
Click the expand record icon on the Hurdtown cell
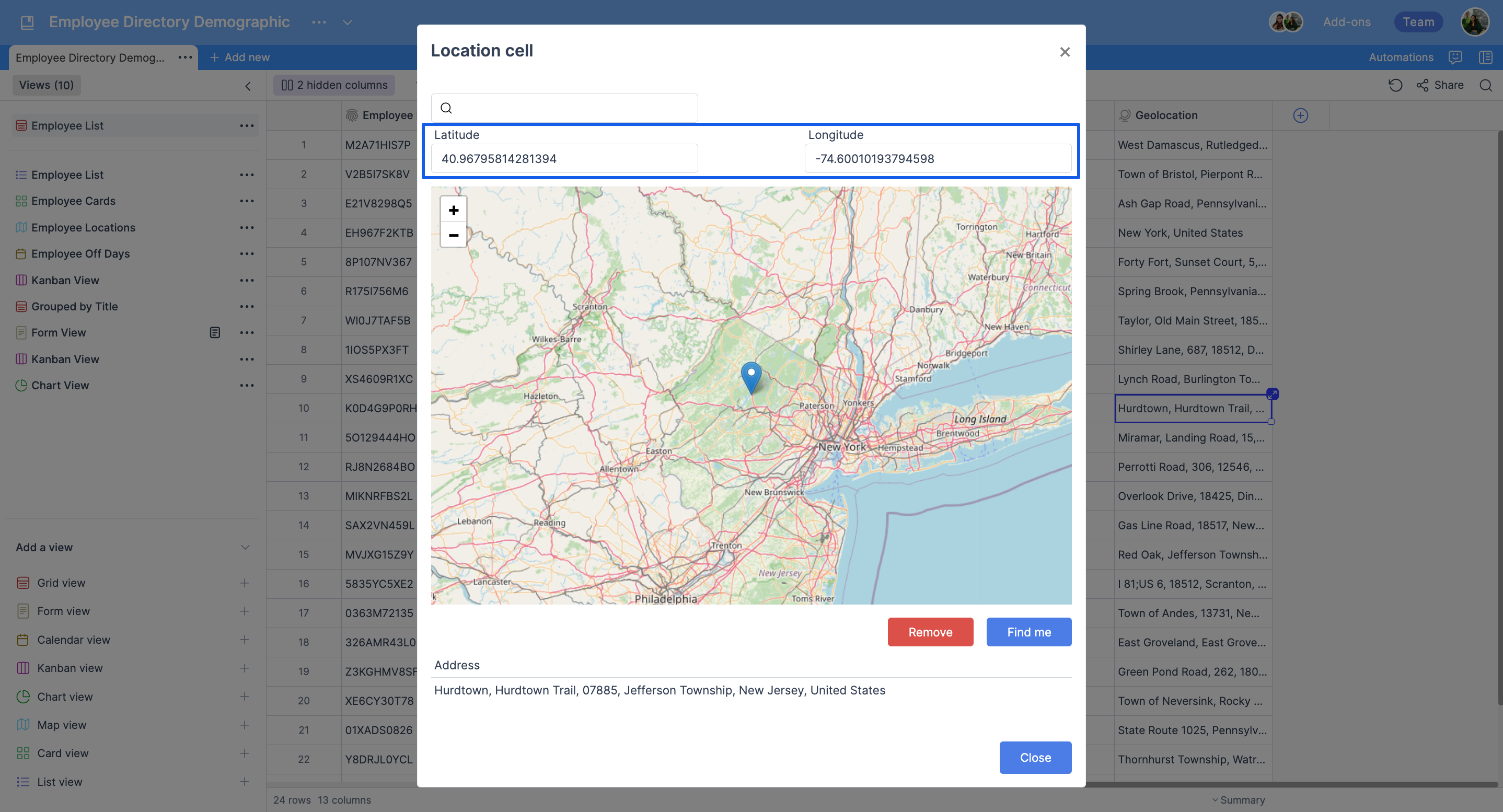tap(1272, 394)
